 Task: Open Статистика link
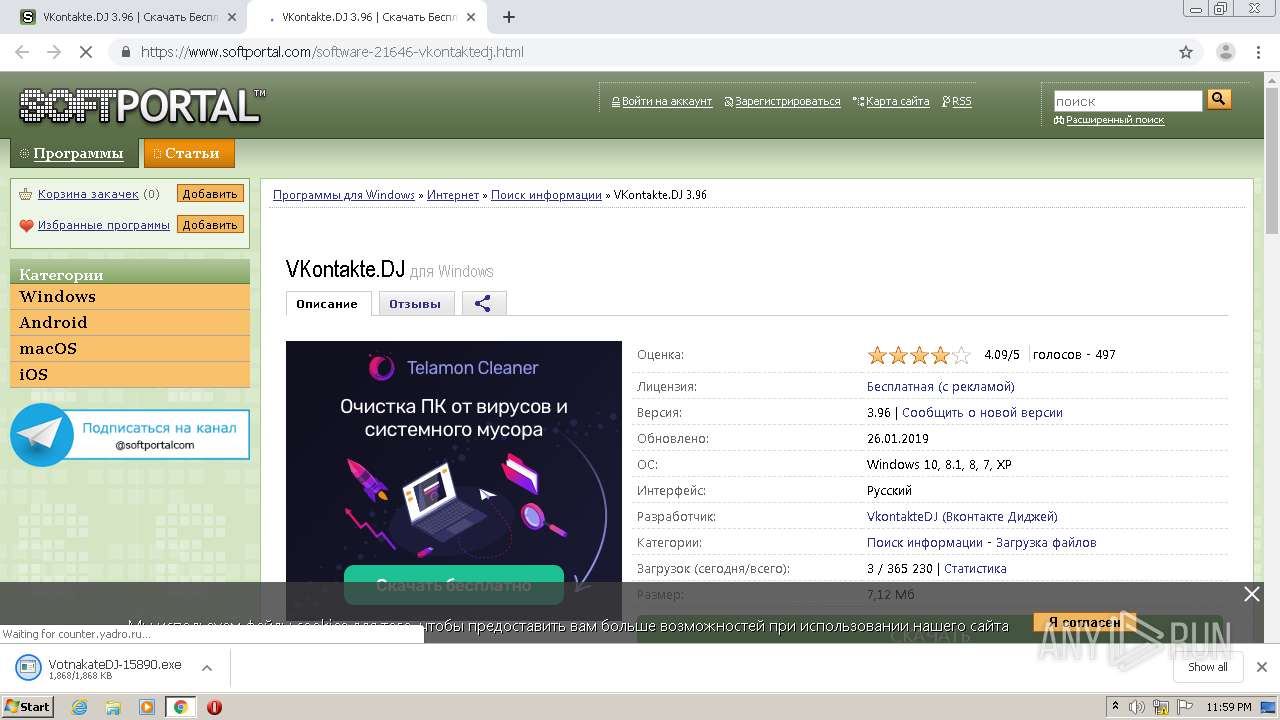click(x=975, y=569)
